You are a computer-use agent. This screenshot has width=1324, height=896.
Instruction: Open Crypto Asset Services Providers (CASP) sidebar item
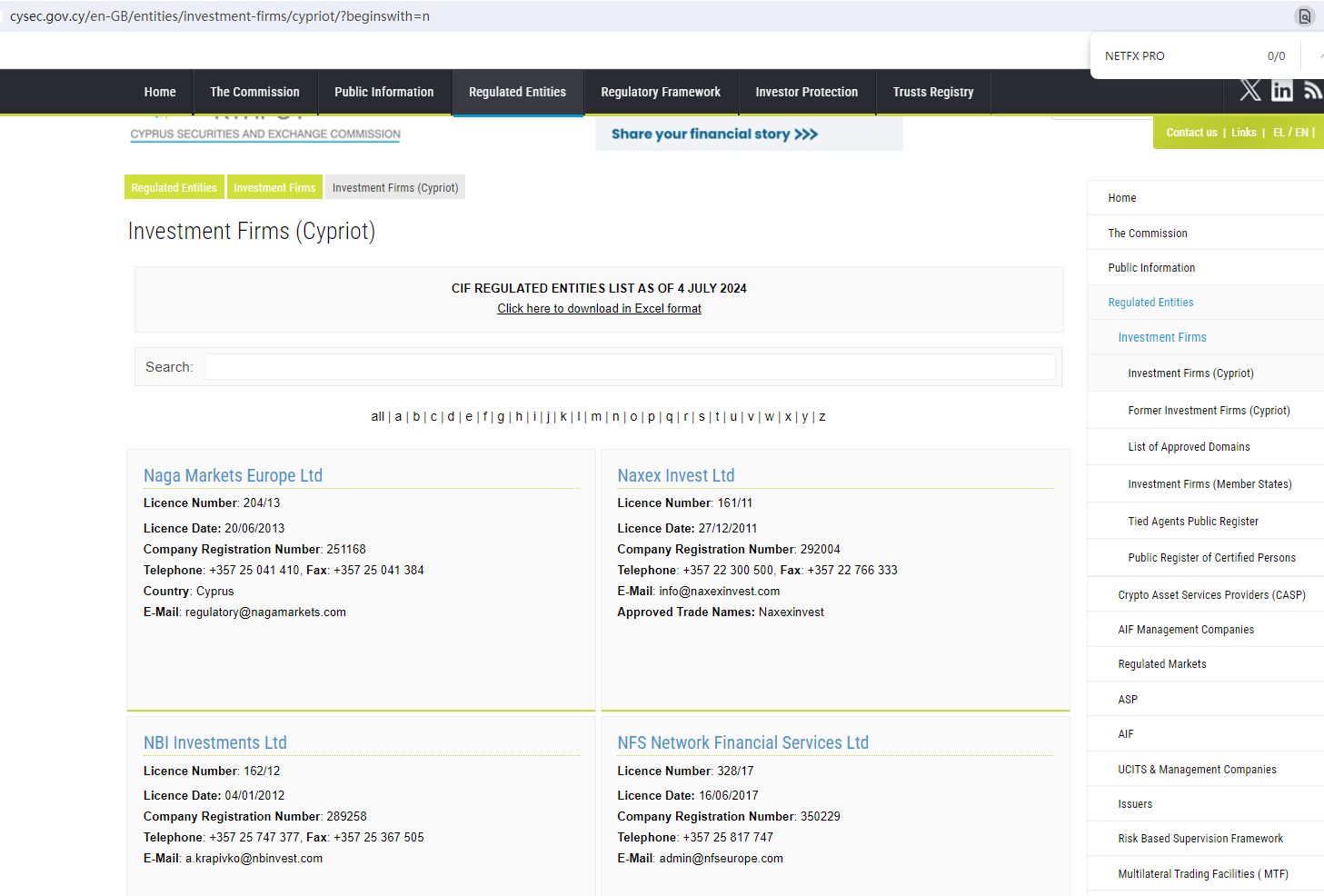pyautogui.click(x=1211, y=595)
